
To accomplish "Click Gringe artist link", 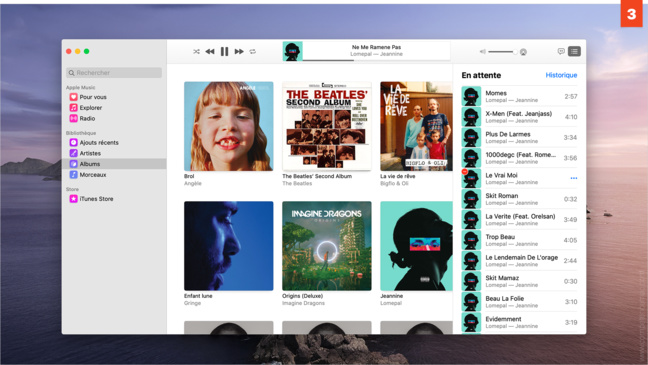I will 192,303.
